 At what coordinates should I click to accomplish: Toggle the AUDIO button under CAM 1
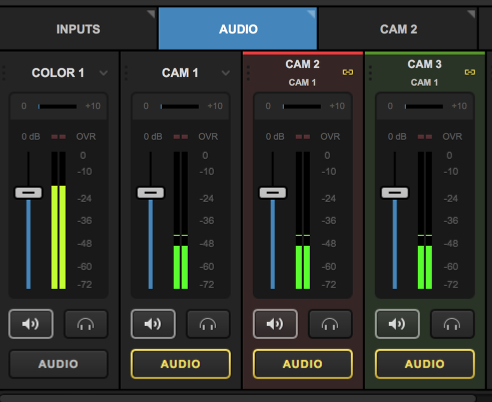[x=181, y=364]
